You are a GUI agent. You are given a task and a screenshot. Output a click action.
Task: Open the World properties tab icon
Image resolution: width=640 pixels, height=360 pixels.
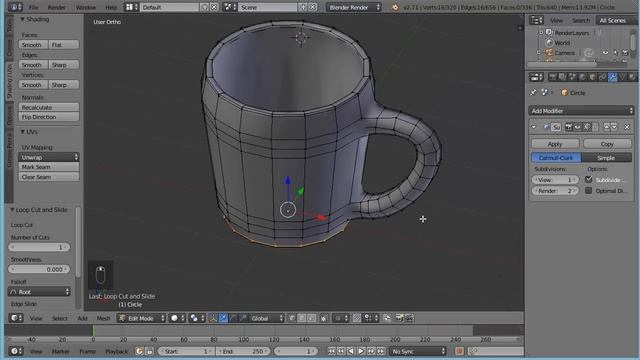coord(582,77)
